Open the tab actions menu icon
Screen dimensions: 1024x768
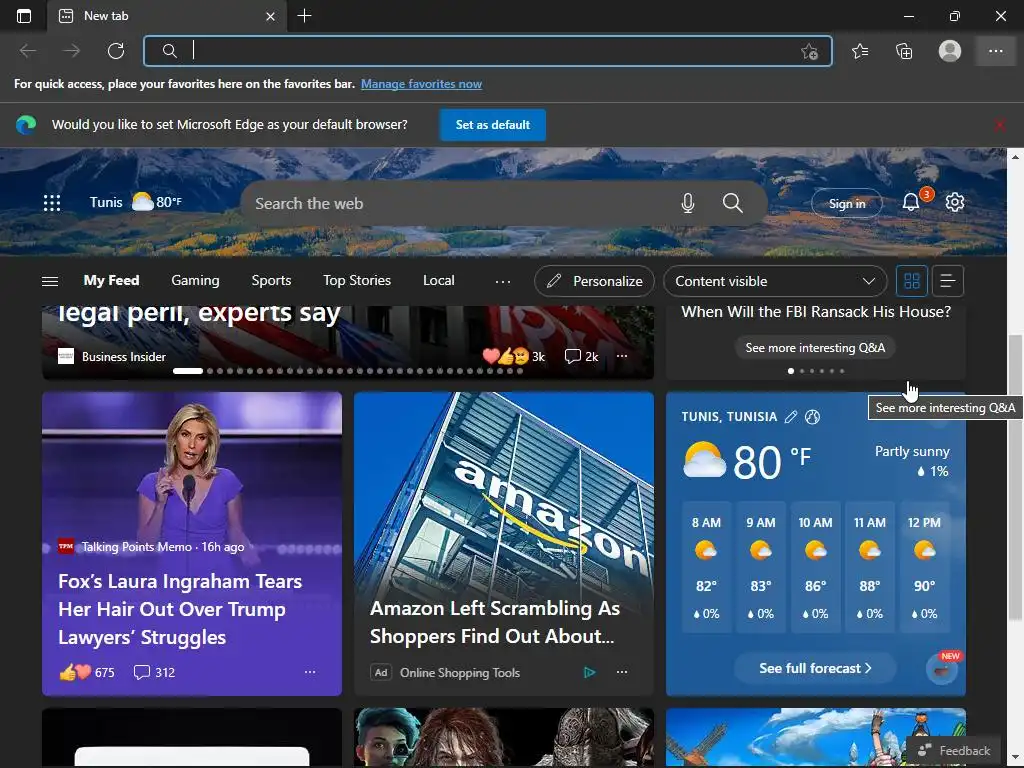[24, 16]
